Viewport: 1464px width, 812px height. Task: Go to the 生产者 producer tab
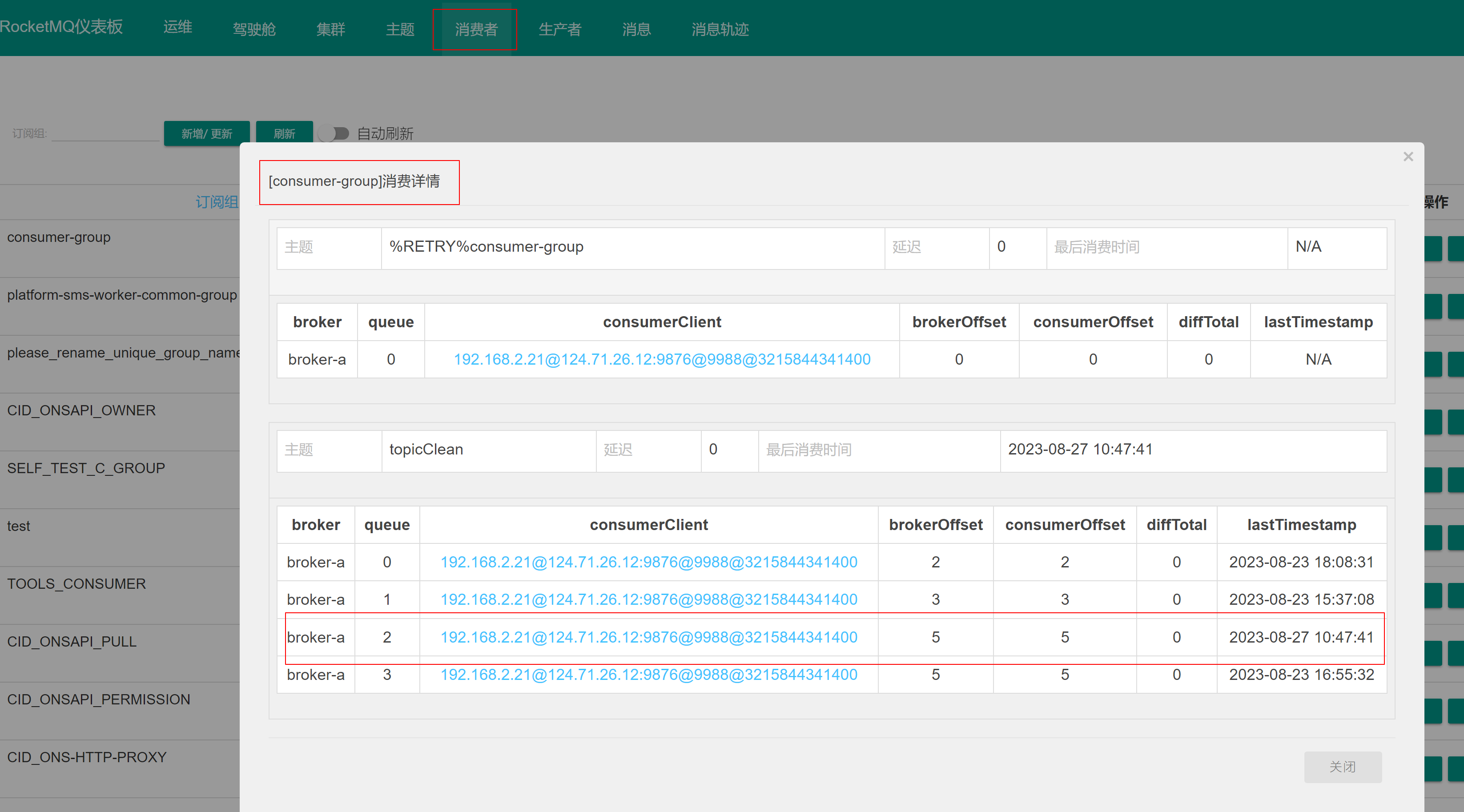[x=560, y=29]
